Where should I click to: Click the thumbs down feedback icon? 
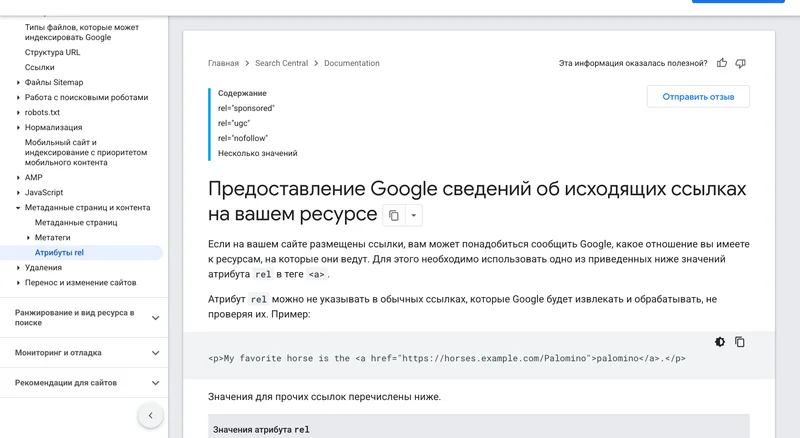pos(740,63)
